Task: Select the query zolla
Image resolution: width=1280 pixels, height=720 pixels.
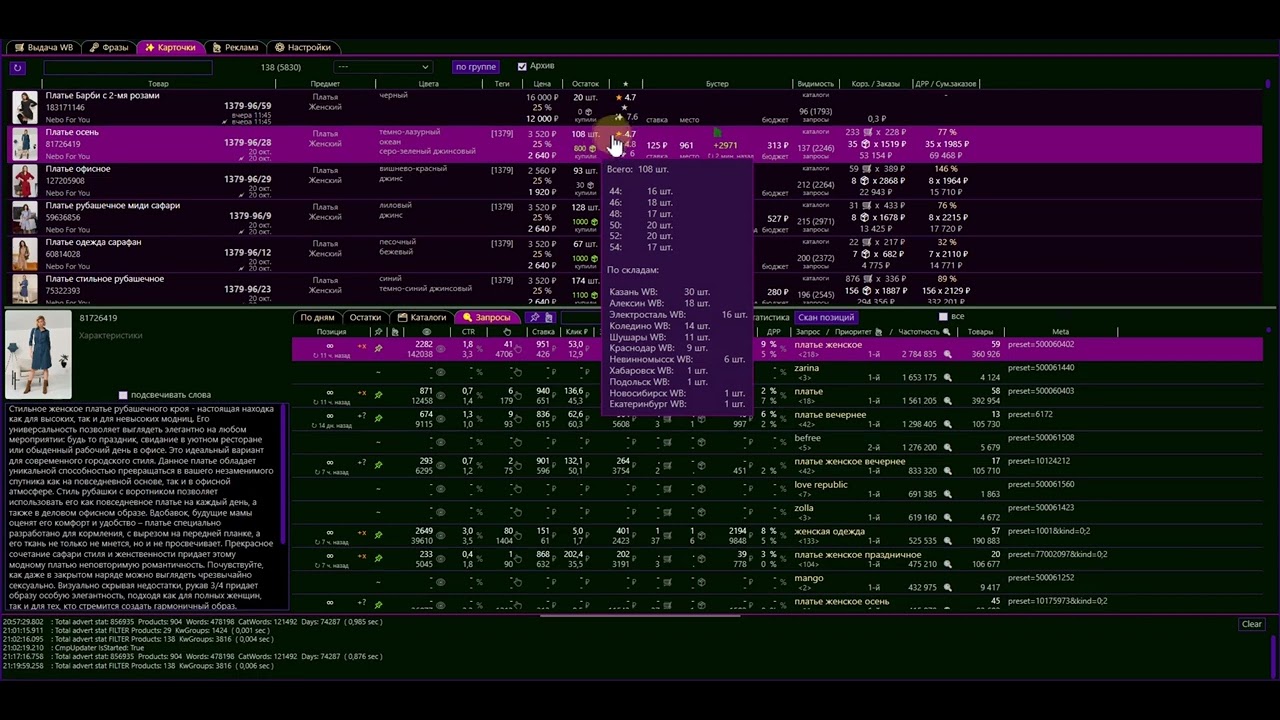Action: pos(804,508)
